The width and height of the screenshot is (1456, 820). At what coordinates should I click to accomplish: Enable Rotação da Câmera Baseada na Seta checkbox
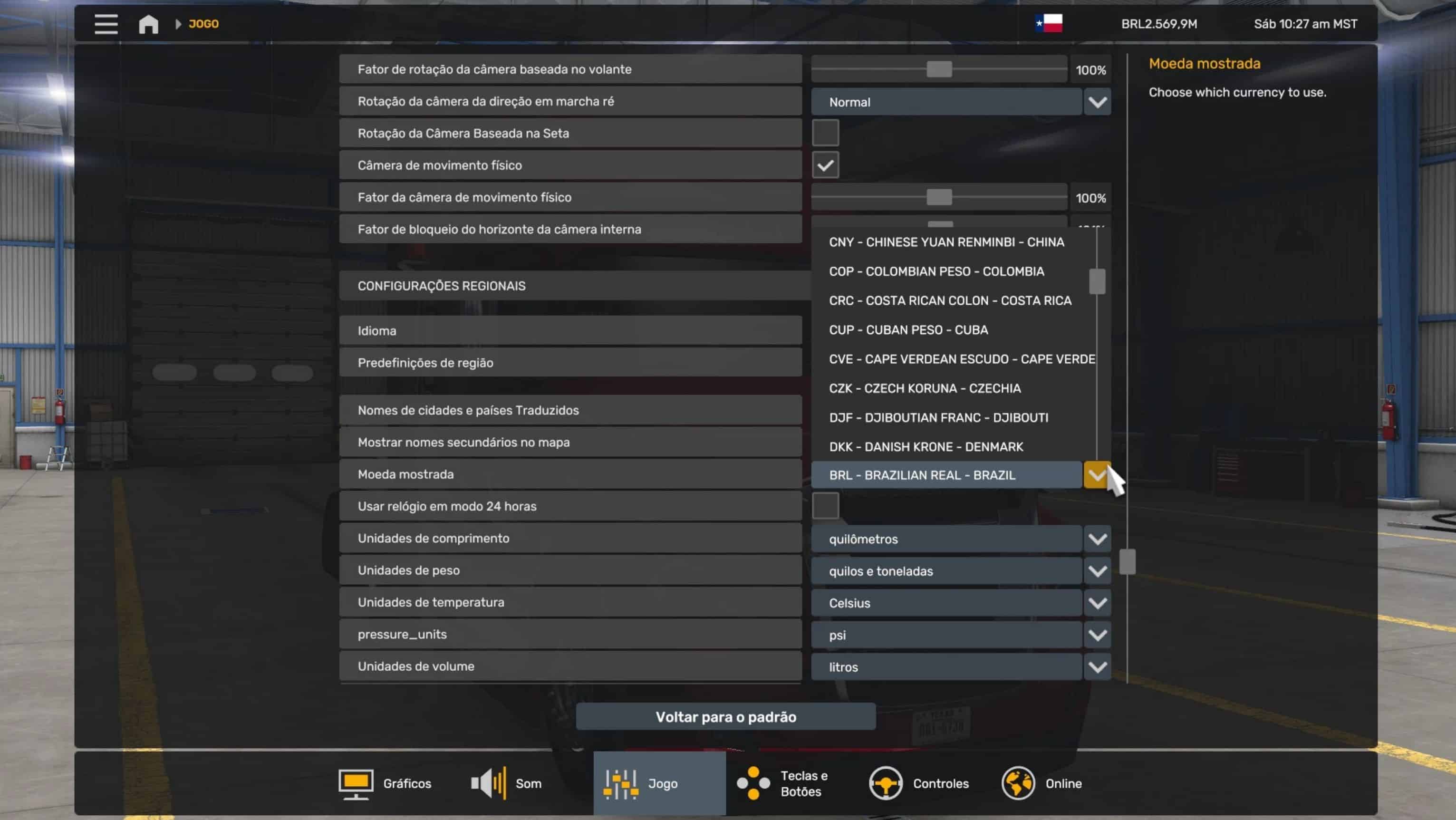click(x=825, y=134)
